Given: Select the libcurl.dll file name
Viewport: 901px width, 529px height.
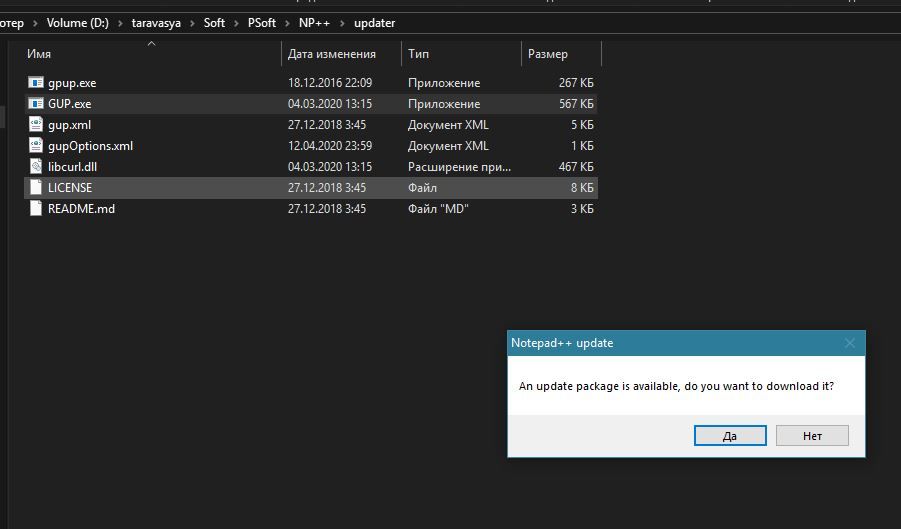Looking at the screenshot, I should [72, 167].
